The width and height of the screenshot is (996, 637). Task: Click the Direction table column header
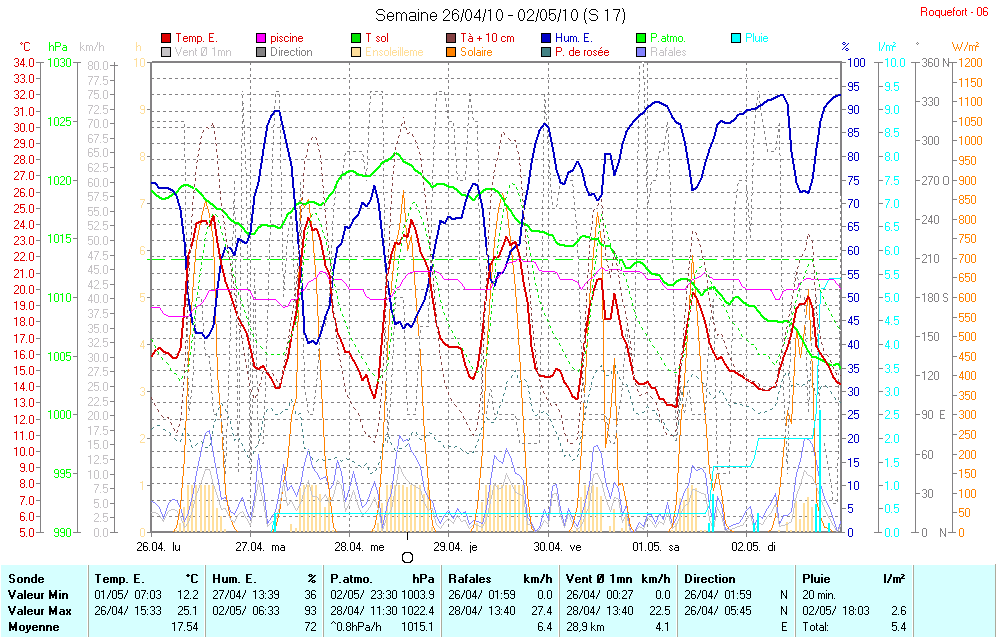710,579
